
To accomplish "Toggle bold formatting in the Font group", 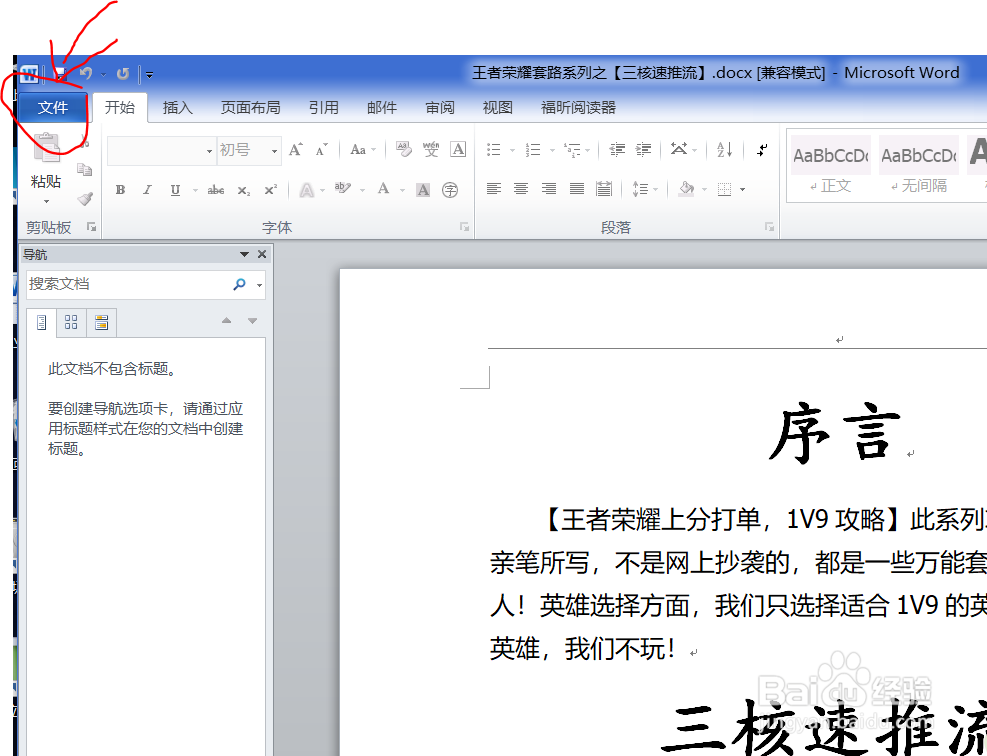I will tap(120, 190).
